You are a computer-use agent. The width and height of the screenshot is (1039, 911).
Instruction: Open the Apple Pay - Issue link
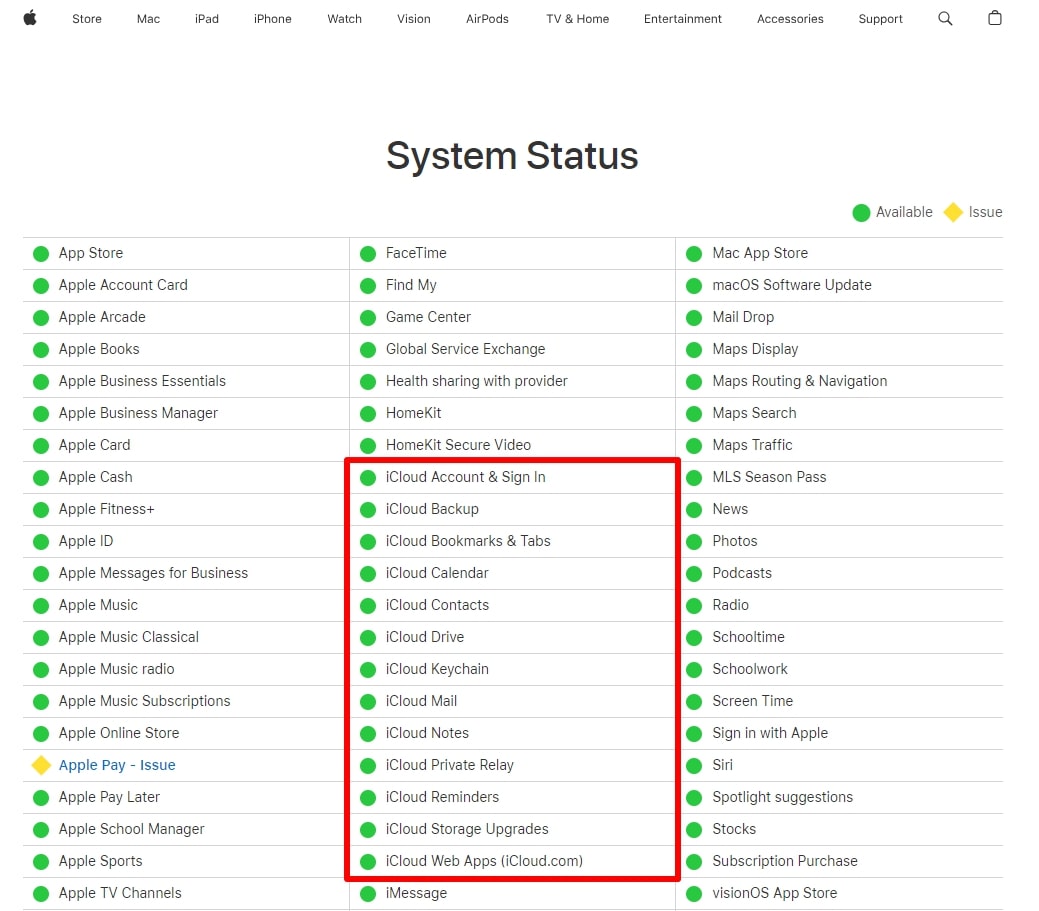117,765
